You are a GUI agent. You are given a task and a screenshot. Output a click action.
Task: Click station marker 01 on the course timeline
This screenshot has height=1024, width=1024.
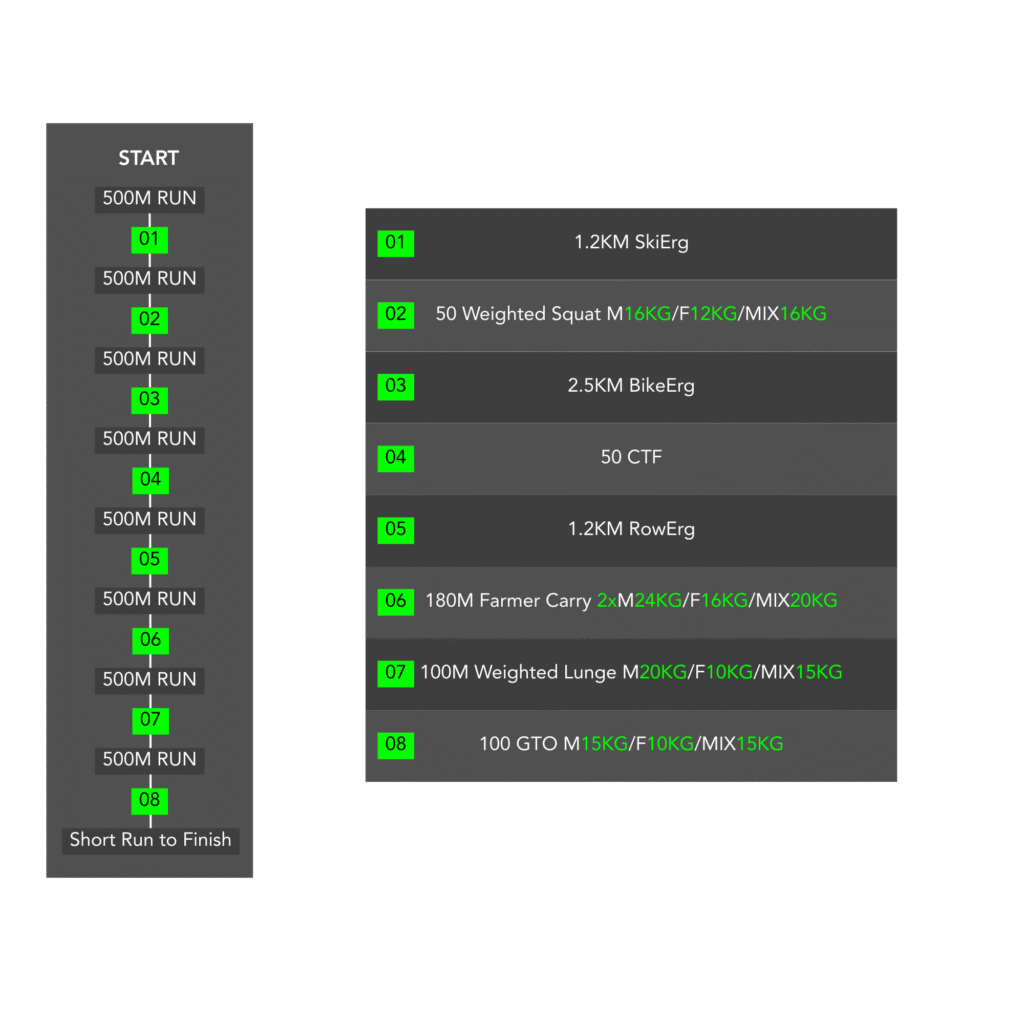pos(150,239)
